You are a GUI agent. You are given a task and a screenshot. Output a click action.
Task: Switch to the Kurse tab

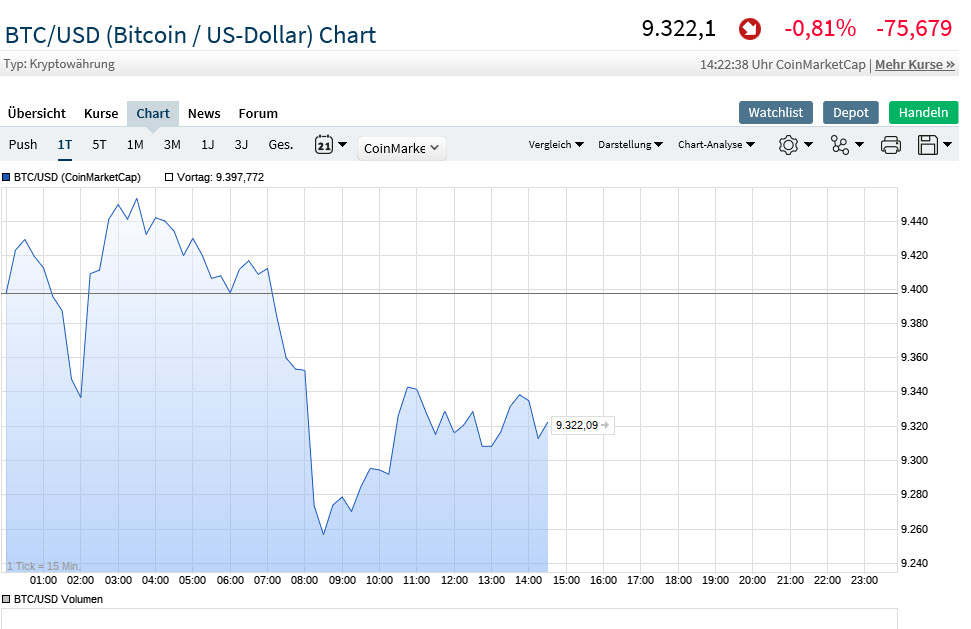tap(101, 113)
